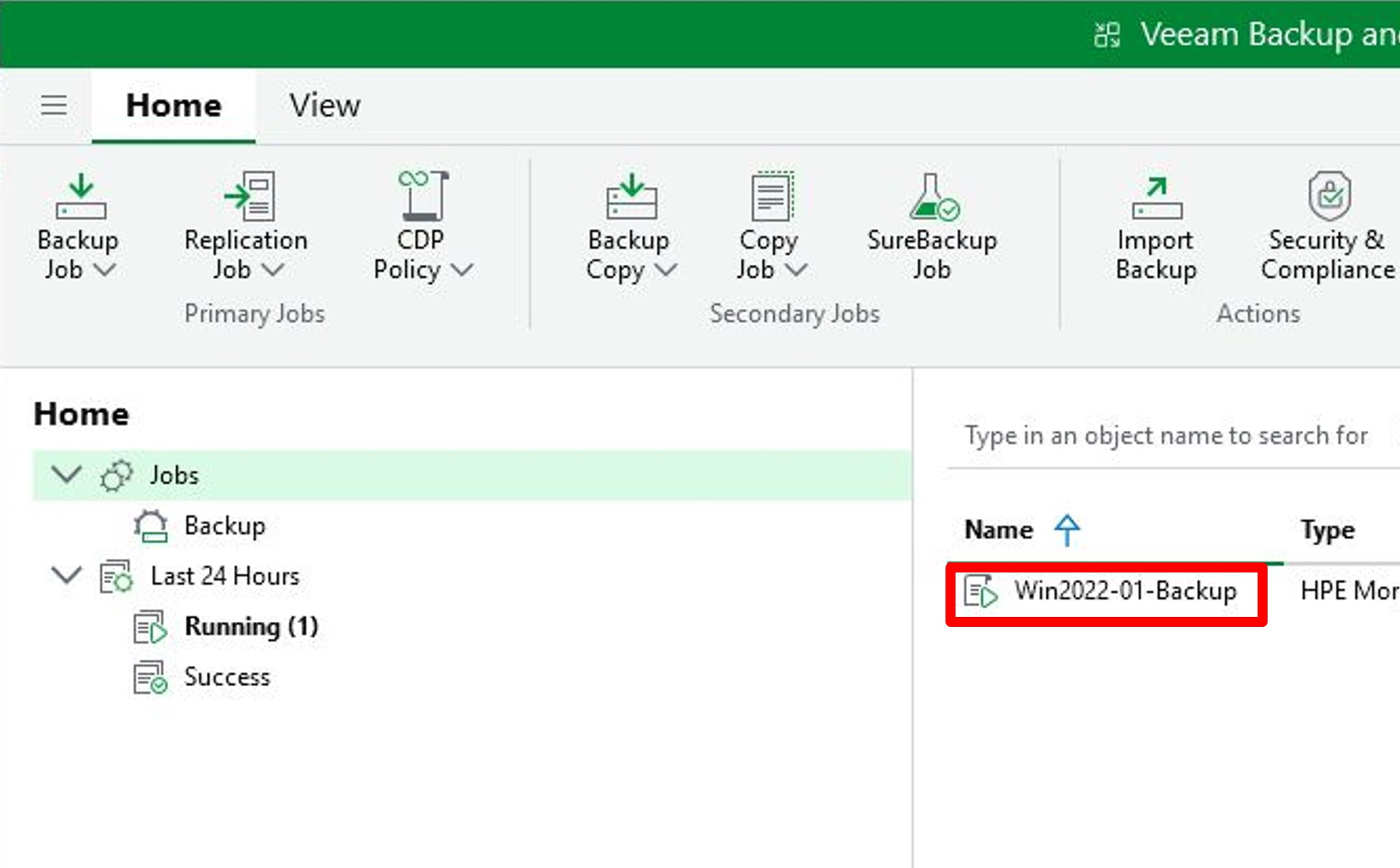Click the CDP Policy ribbon icon
The image size is (1400, 868).
pos(424,196)
